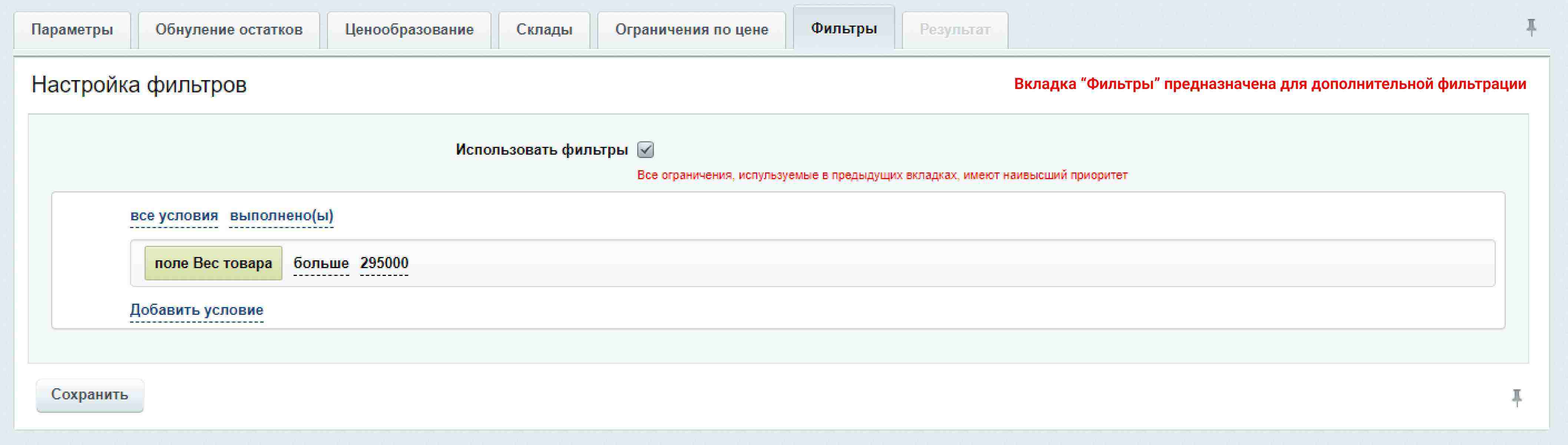This screenshot has width=1568, height=445.
Task: Go to the Ценообразование tab
Action: click(409, 30)
